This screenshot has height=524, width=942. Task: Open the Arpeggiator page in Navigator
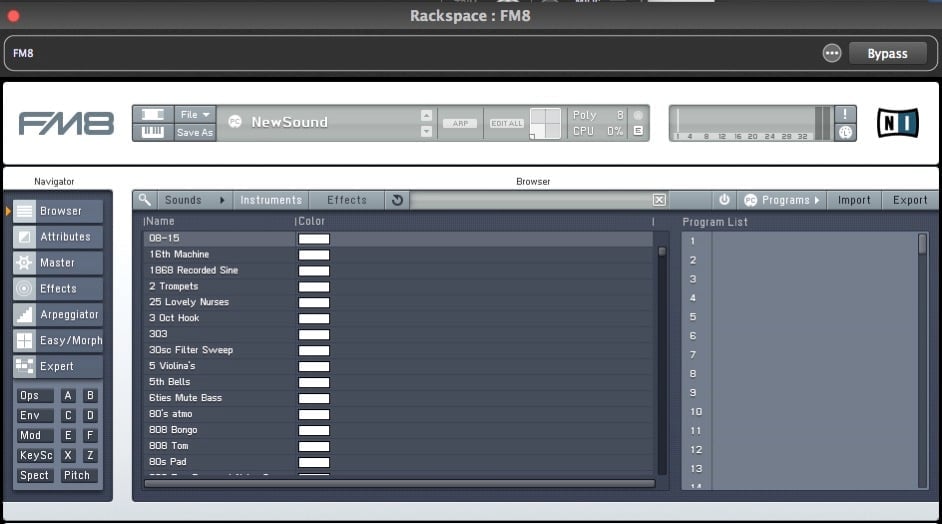[x=58, y=314]
